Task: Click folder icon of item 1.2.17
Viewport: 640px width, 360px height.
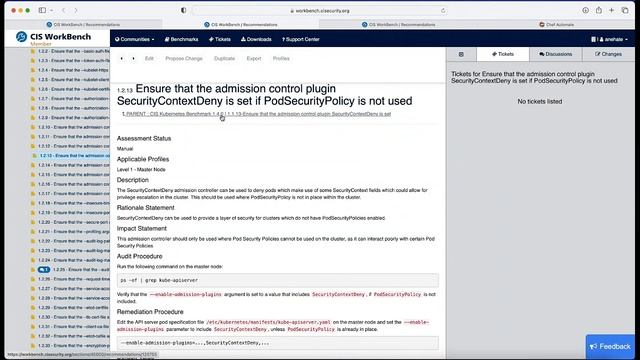Action: tap(33, 193)
